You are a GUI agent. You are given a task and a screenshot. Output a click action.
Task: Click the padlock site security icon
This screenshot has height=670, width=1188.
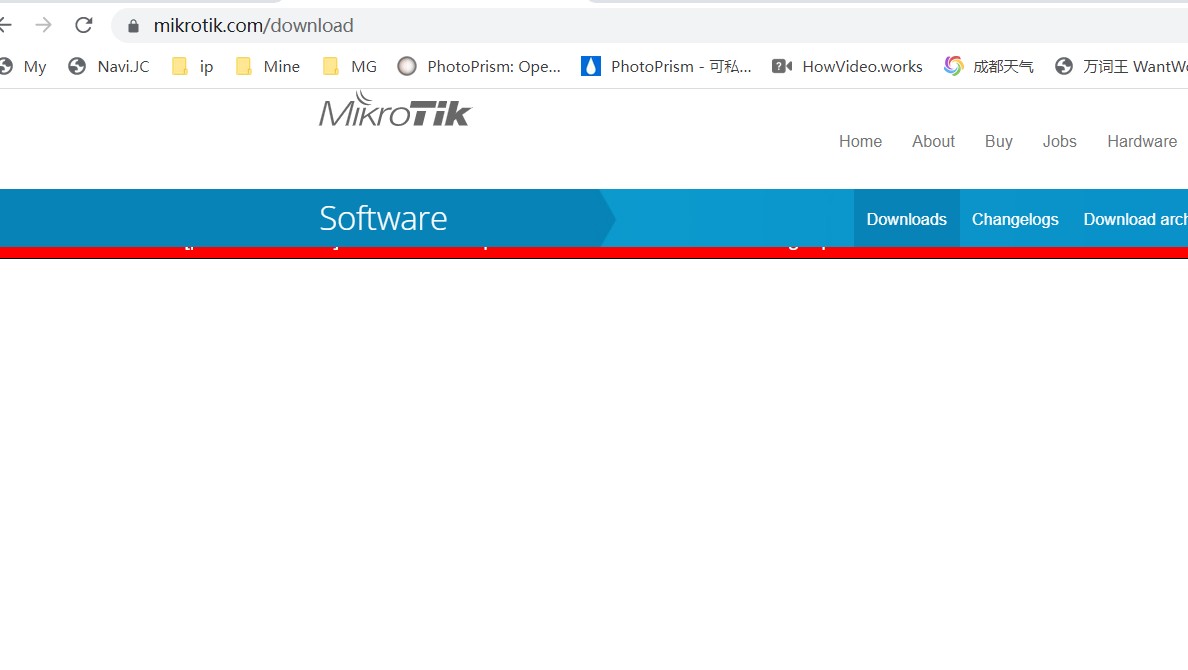click(x=133, y=26)
